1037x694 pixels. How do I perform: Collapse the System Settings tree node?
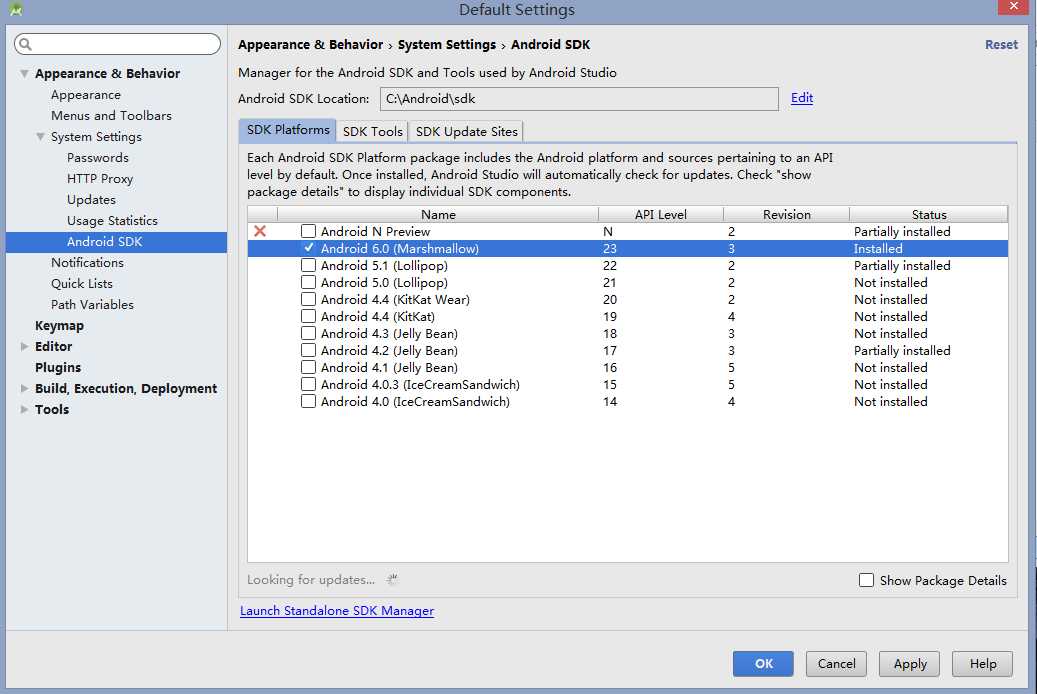[x=40, y=136]
